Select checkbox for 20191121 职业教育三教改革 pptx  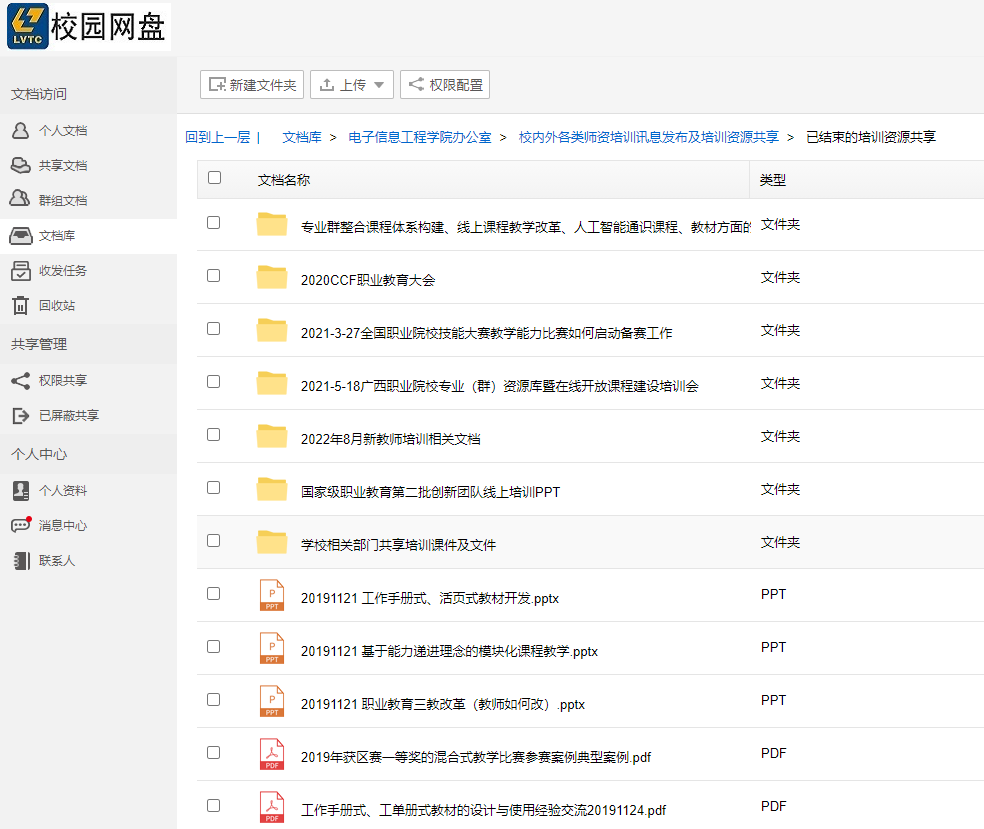click(213, 700)
